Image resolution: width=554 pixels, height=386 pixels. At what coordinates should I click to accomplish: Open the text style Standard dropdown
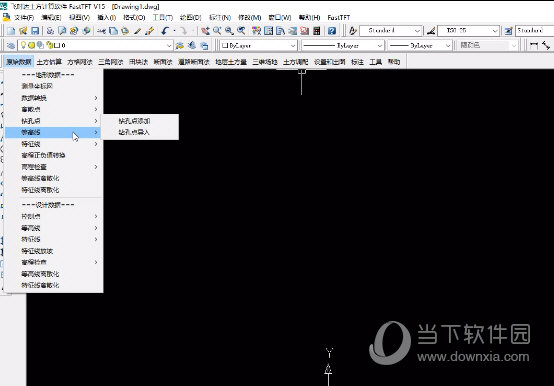(x=417, y=31)
